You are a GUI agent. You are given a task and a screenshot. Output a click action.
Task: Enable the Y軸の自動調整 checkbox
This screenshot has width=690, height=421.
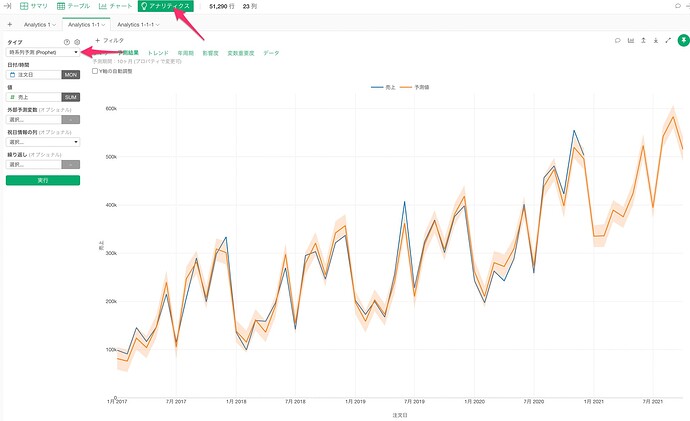pyautogui.click(x=95, y=71)
